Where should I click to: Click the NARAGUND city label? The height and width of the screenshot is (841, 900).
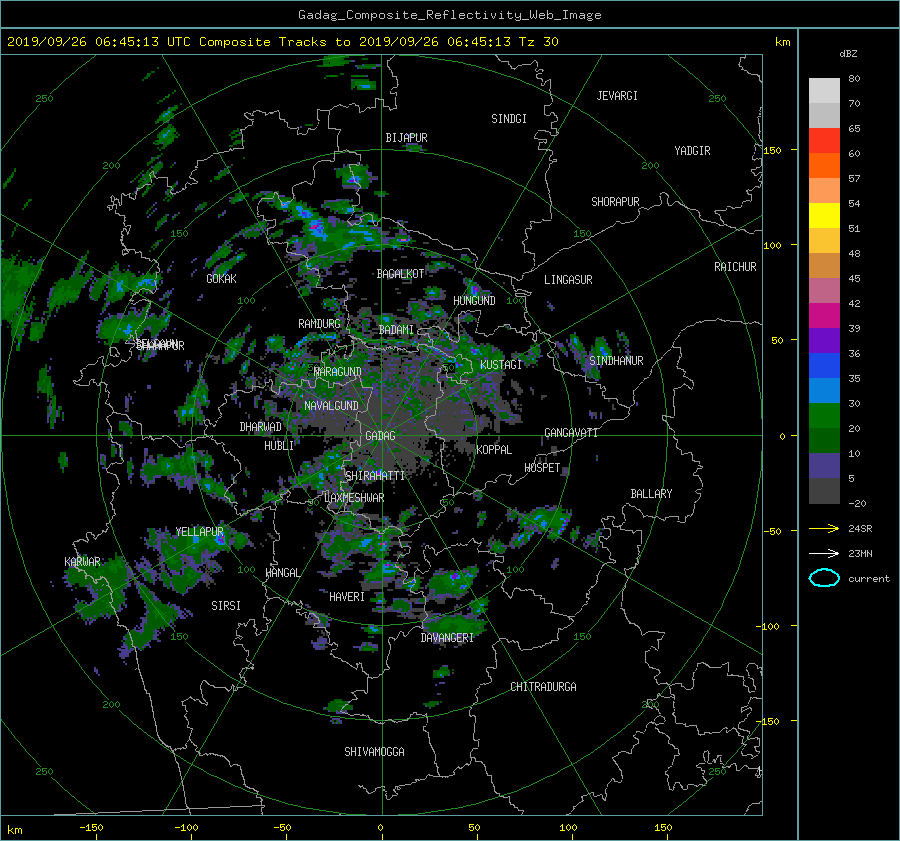point(338,372)
